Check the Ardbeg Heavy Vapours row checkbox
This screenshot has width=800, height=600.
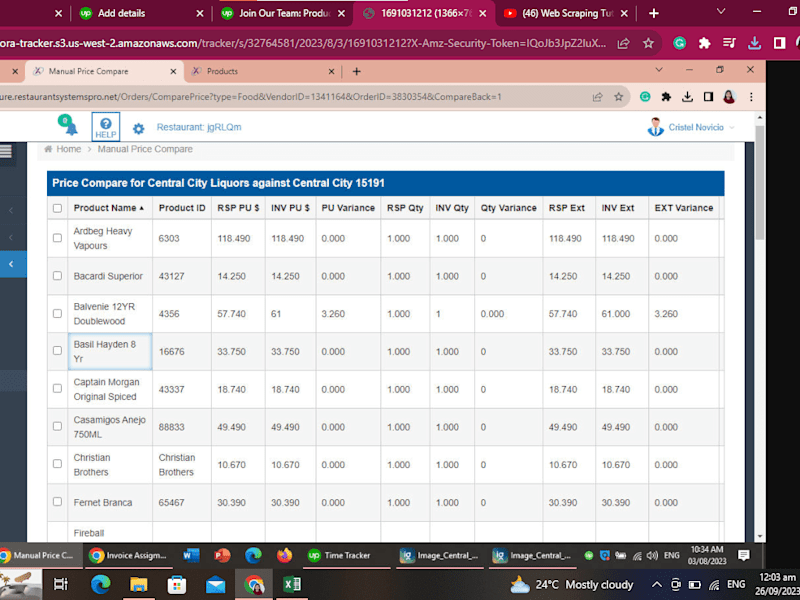tap(57, 238)
